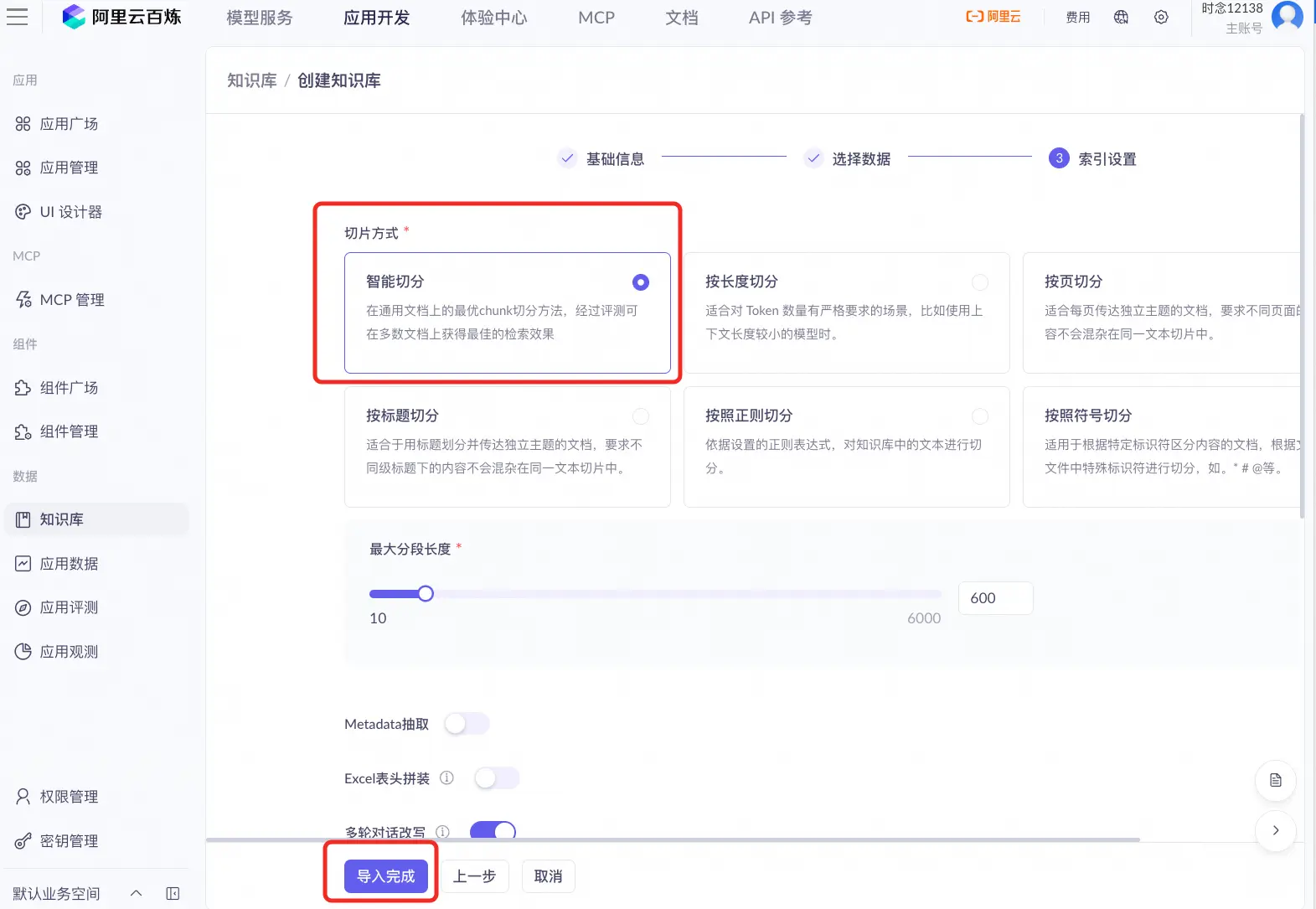
Task: Open the settings gear icon
Action: pyautogui.click(x=1161, y=17)
